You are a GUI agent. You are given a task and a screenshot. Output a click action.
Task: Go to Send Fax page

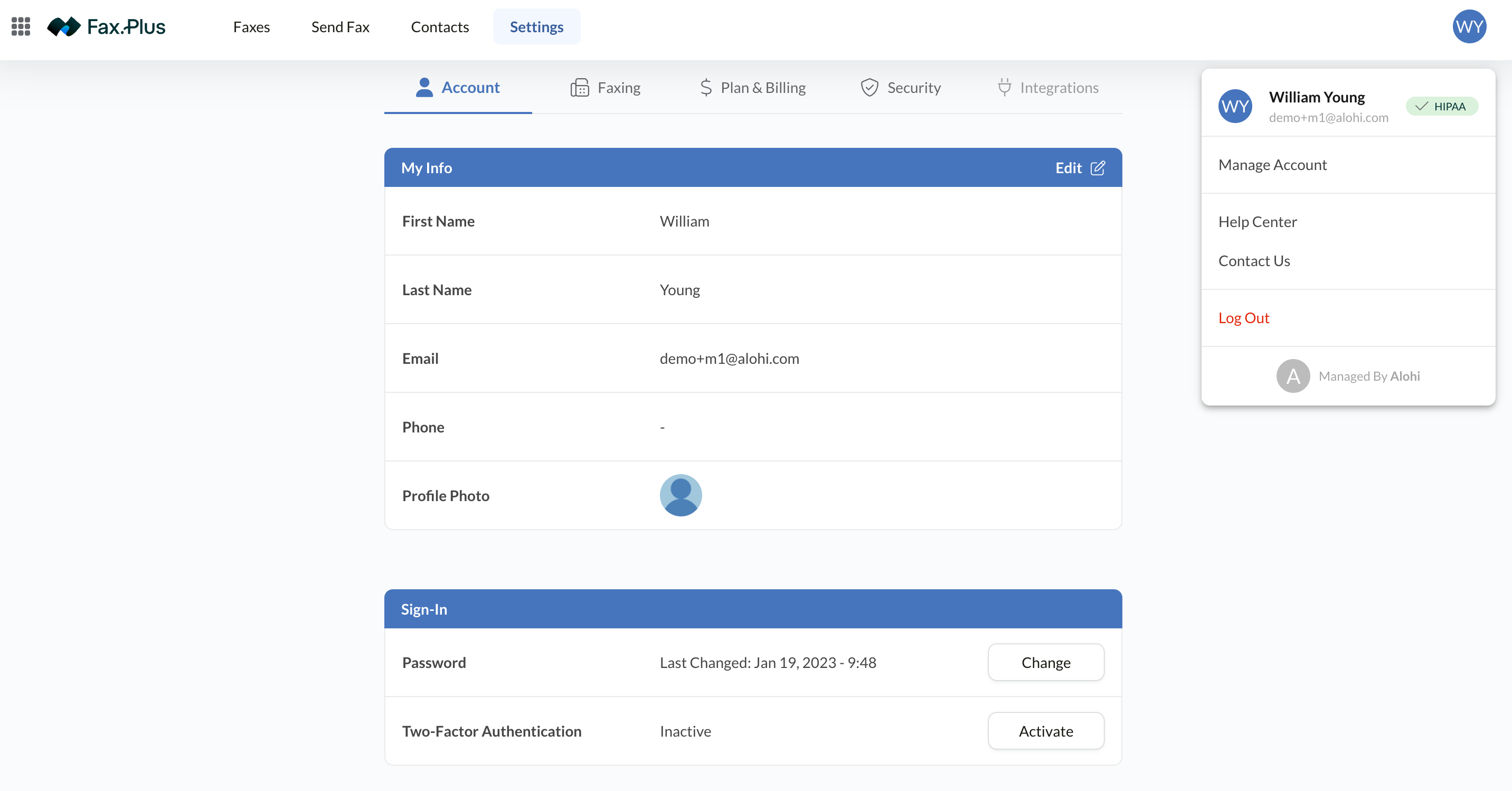[340, 27]
